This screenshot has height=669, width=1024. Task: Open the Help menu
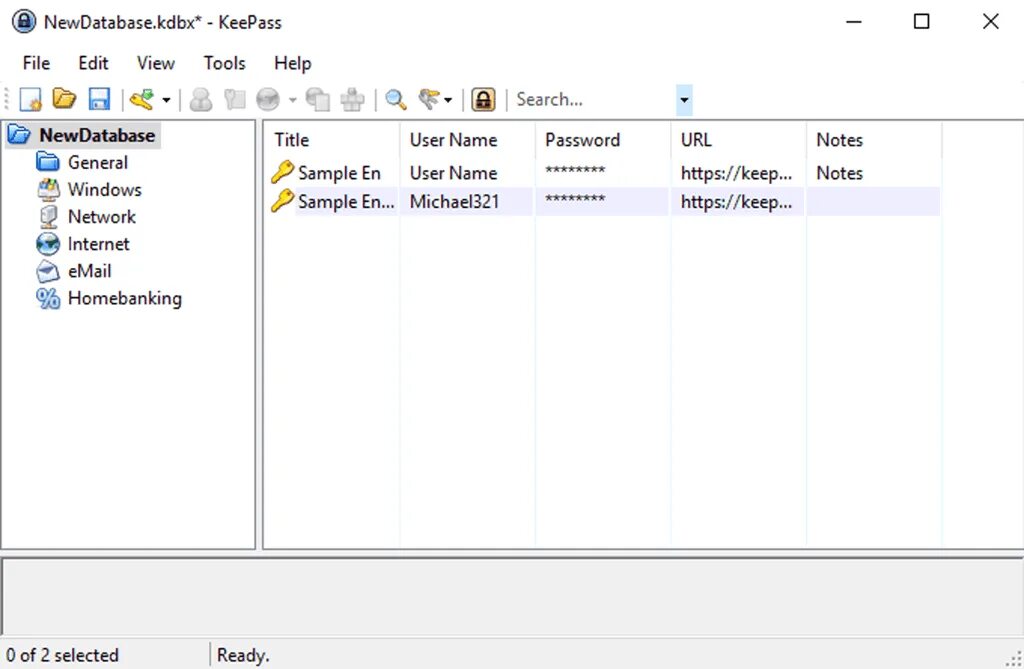pyautogui.click(x=293, y=63)
